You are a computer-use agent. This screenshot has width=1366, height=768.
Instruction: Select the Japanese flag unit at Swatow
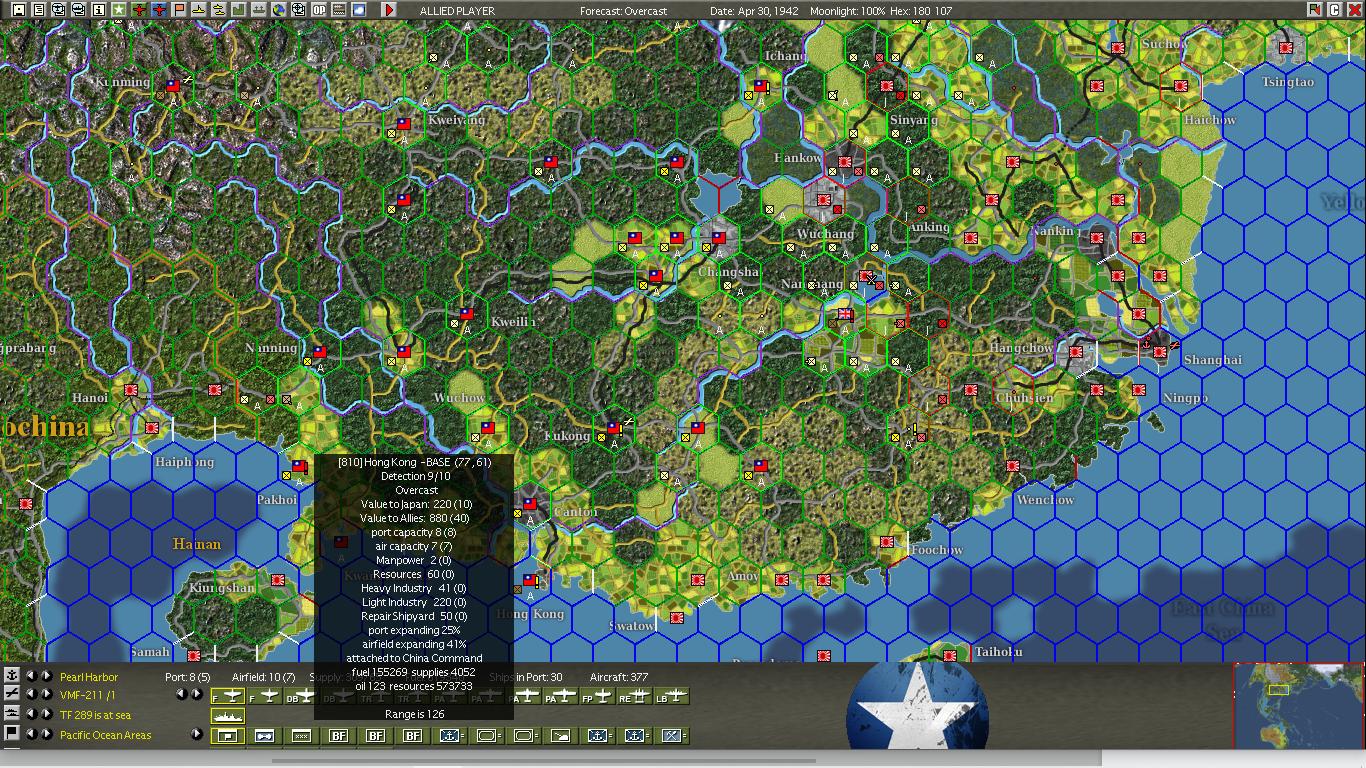(x=677, y=618)
